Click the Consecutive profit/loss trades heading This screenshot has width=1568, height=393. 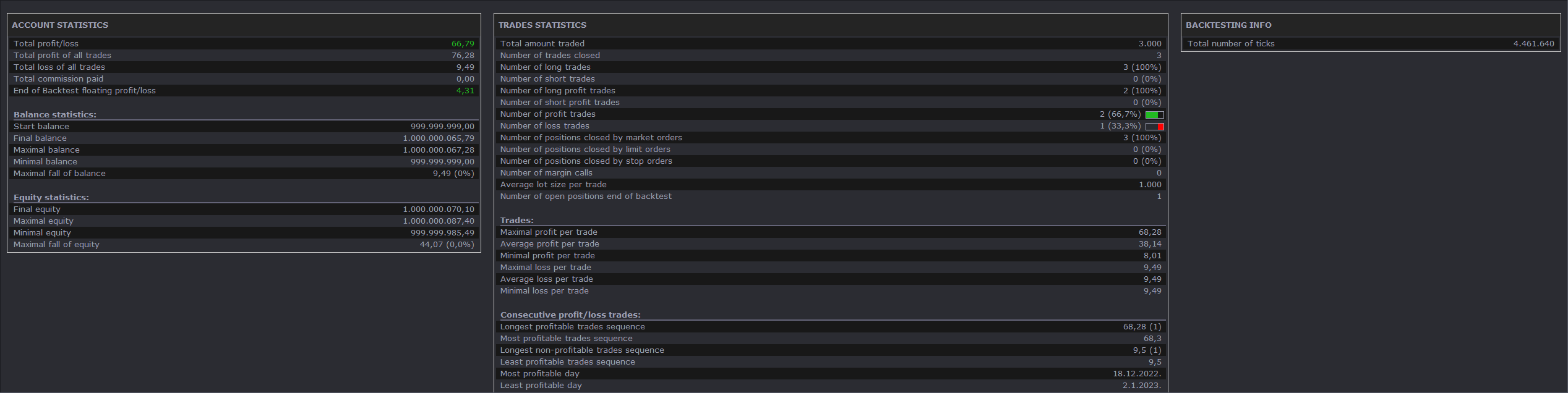click(x=570, y=315)
